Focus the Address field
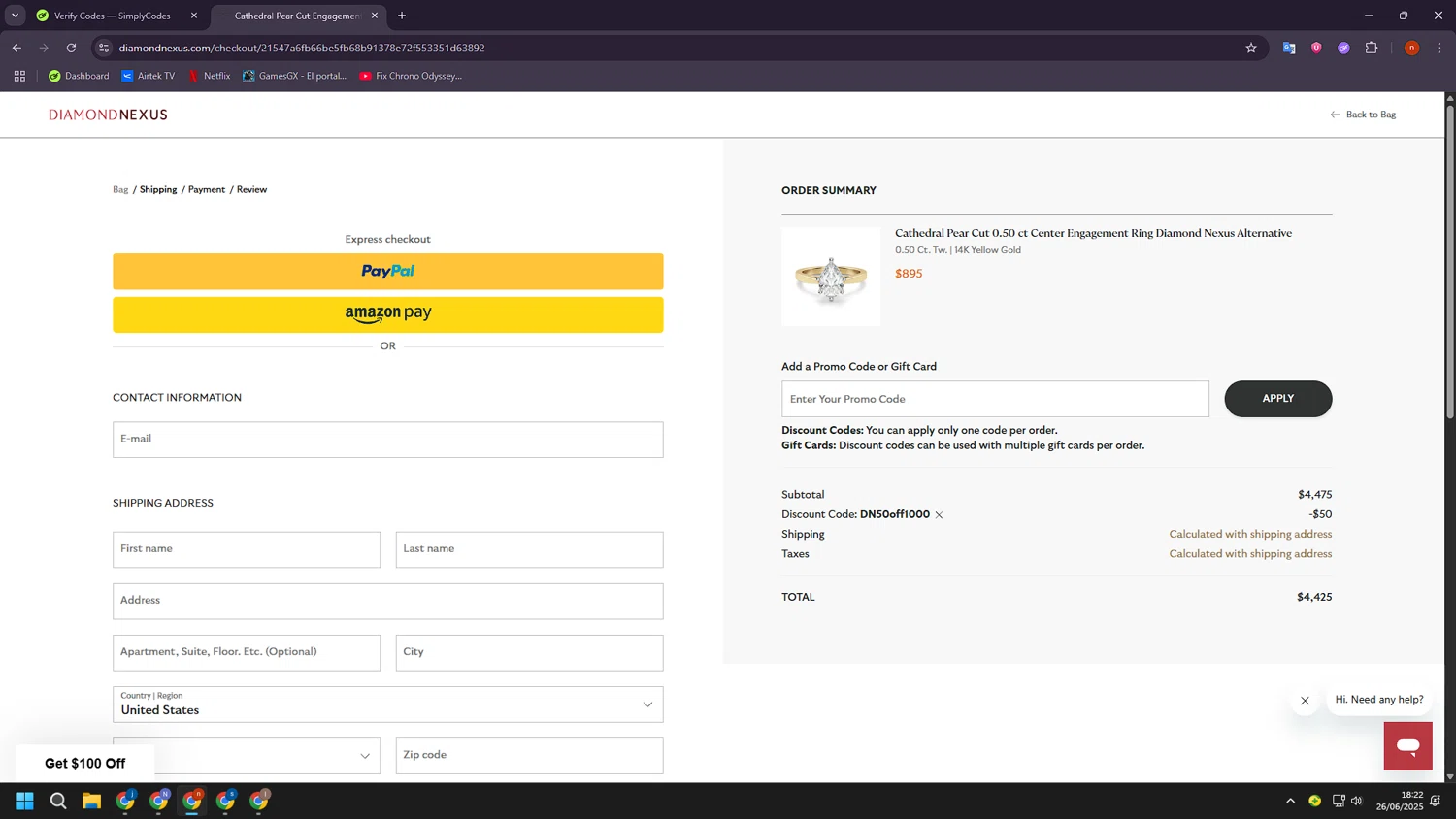This screenshot has height=819, width=1456. 388,601
